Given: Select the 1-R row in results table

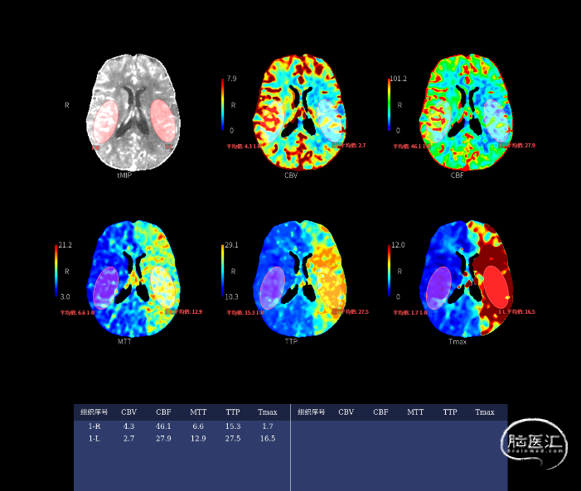Looking at the screenshot, I should click(x=182, y=426).
